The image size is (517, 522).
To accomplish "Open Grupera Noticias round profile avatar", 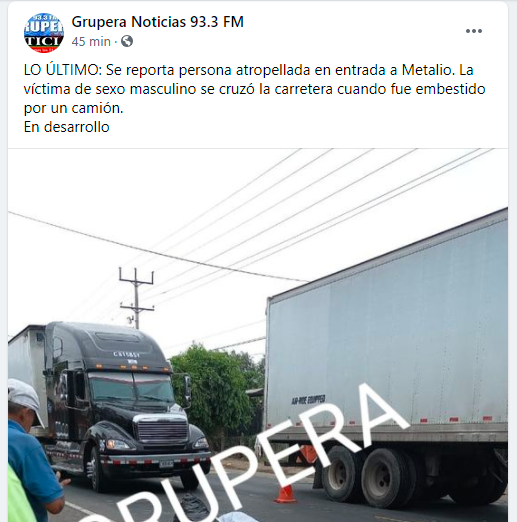I will click(44, 33).
